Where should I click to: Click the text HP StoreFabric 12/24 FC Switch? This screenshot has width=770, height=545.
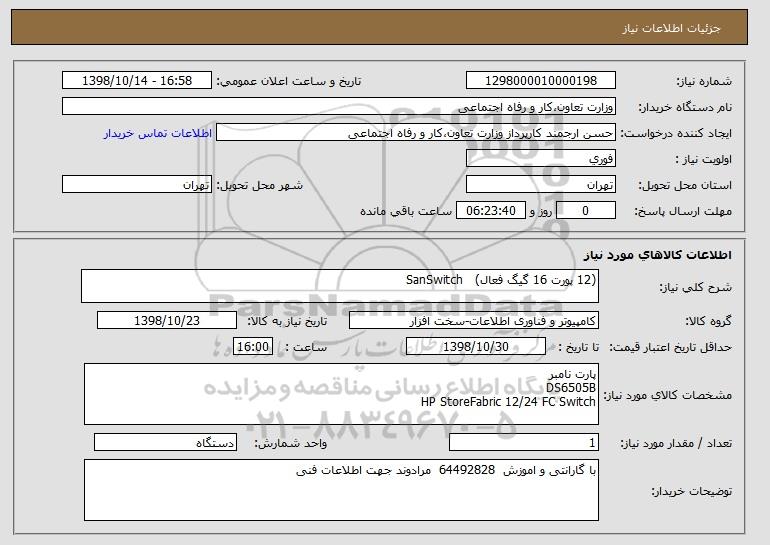[508, 402]
